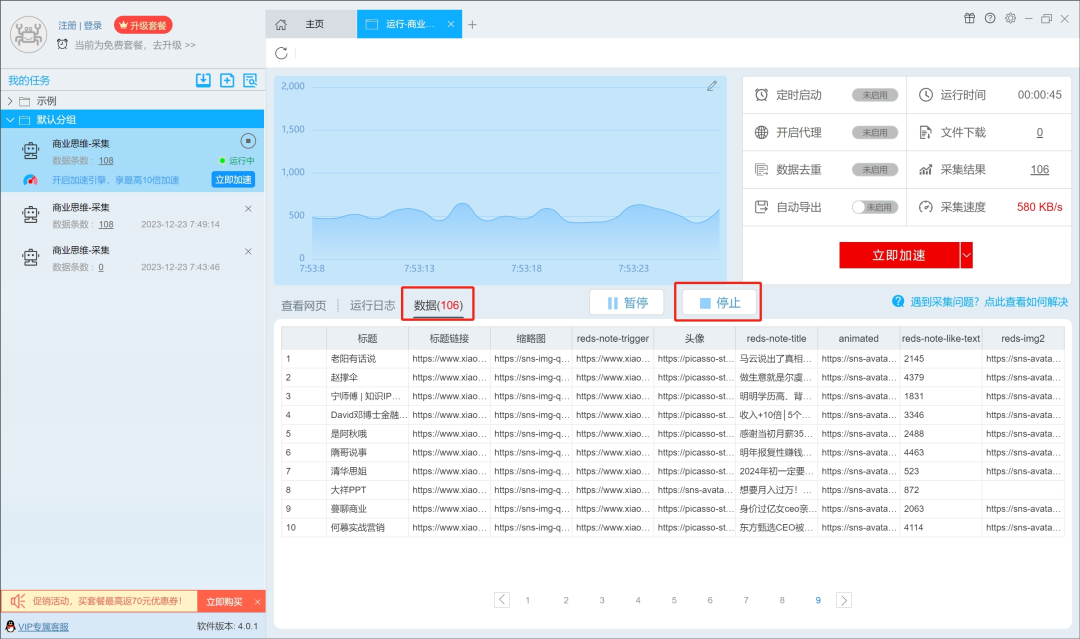Open the VIP专属客服 link
Image resolution: width=1080 pixels, height=639 pixels.
[43, 627]
